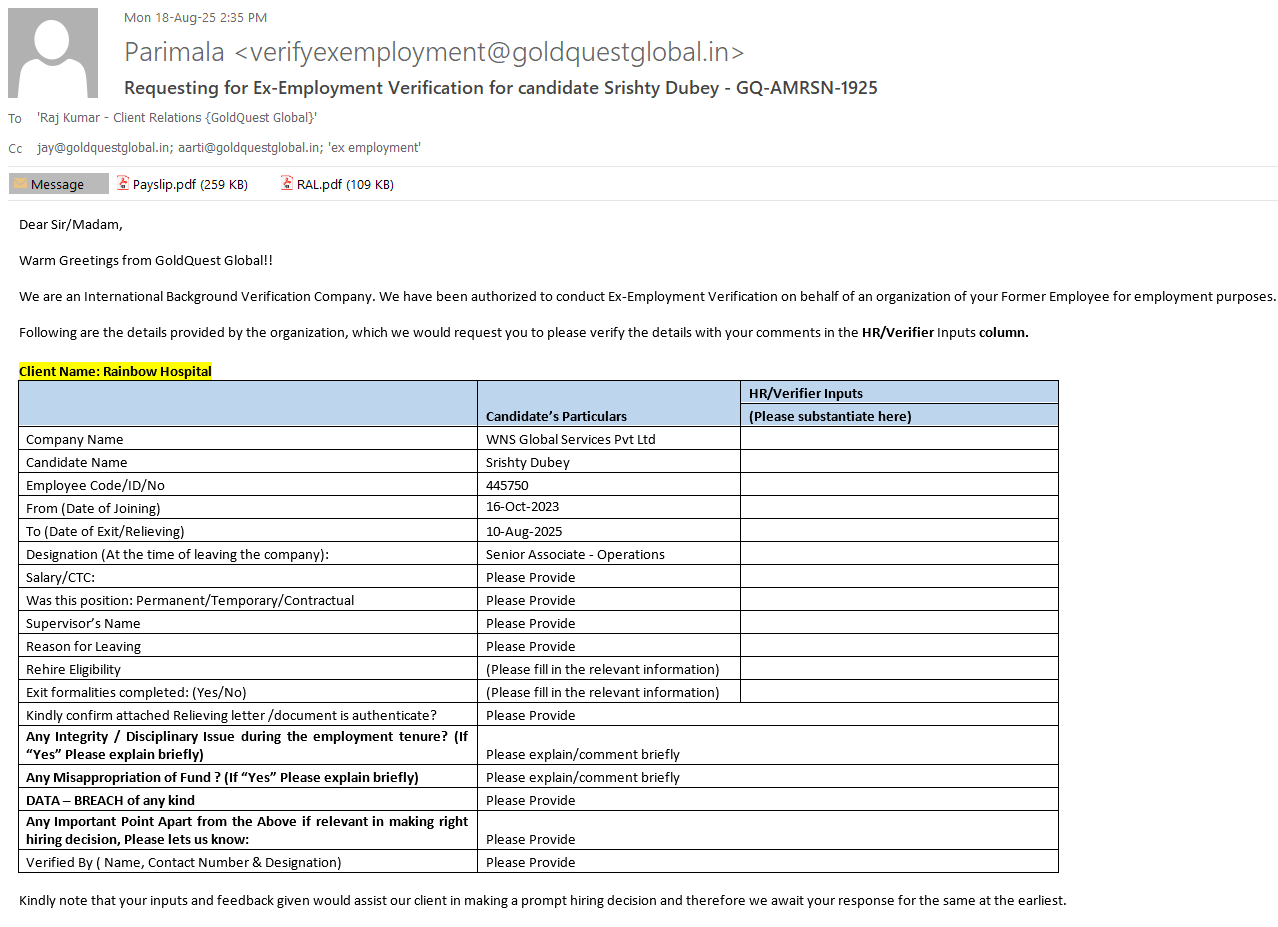Viewport: 1278px width, 927px height.
Task: Click the date Mon 18-Aug-25 2:35 PM
Action: click(195, 18)
